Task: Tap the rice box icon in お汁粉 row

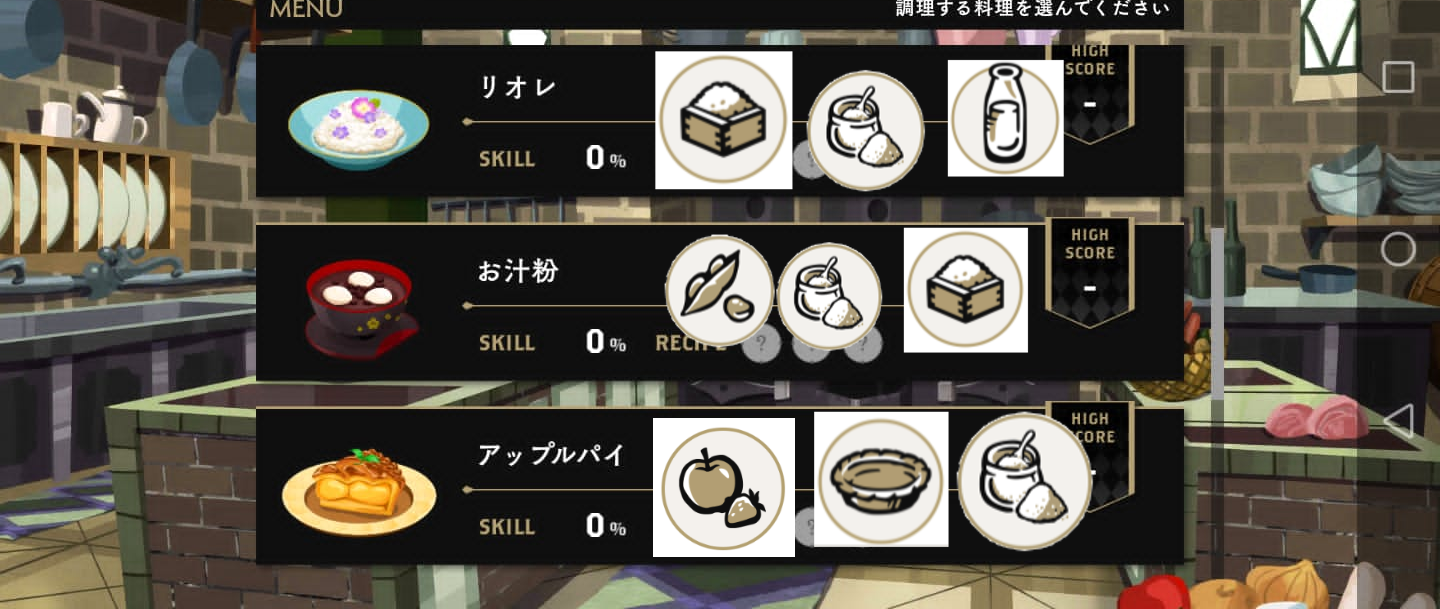Action: [x=966, y=290]
